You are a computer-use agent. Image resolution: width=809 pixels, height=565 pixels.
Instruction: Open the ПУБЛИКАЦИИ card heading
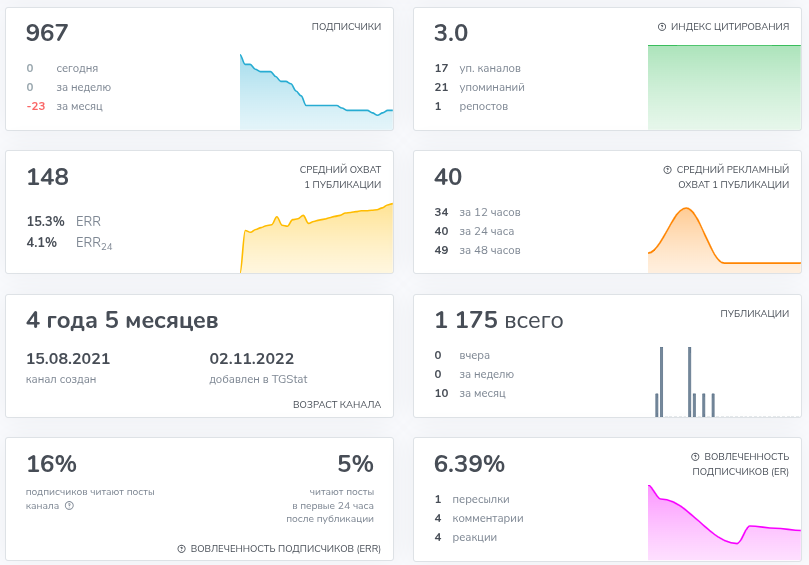pyautogui.click(x=754, y=313)
